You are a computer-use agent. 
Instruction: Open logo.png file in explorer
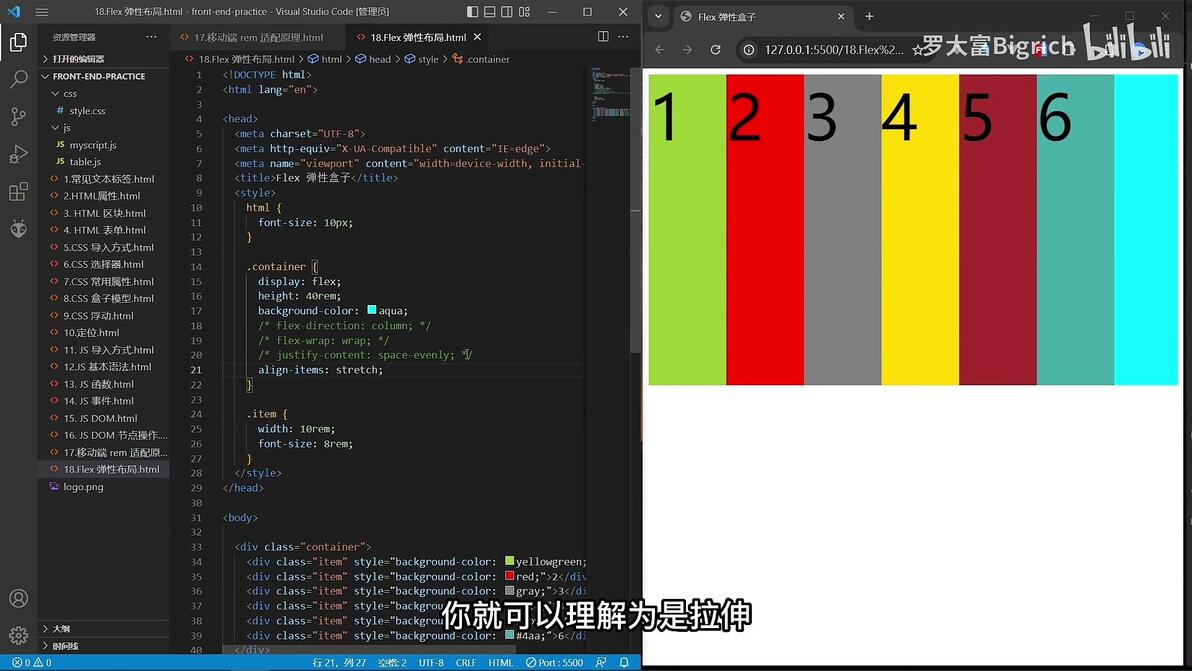click(84, 486)
